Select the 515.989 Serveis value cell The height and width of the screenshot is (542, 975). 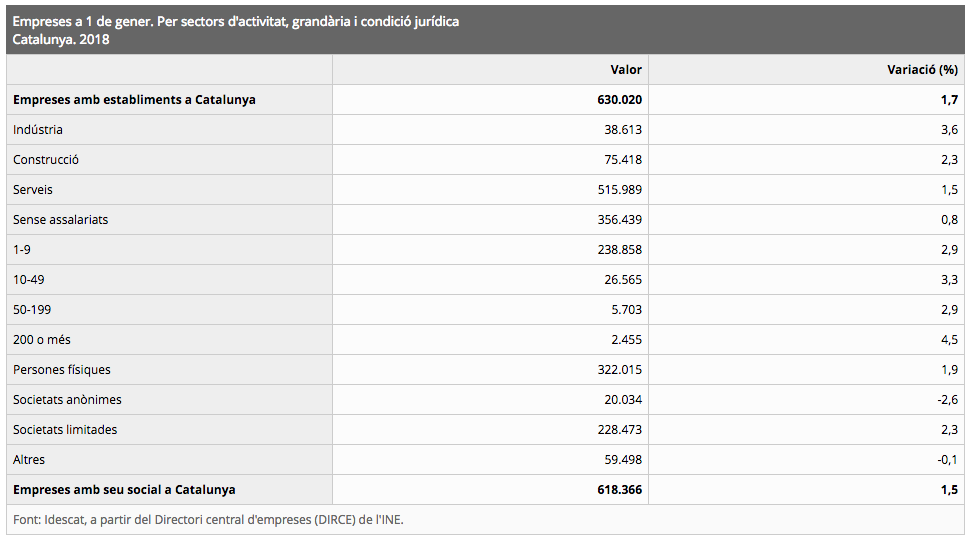click(x=619, y=190)
